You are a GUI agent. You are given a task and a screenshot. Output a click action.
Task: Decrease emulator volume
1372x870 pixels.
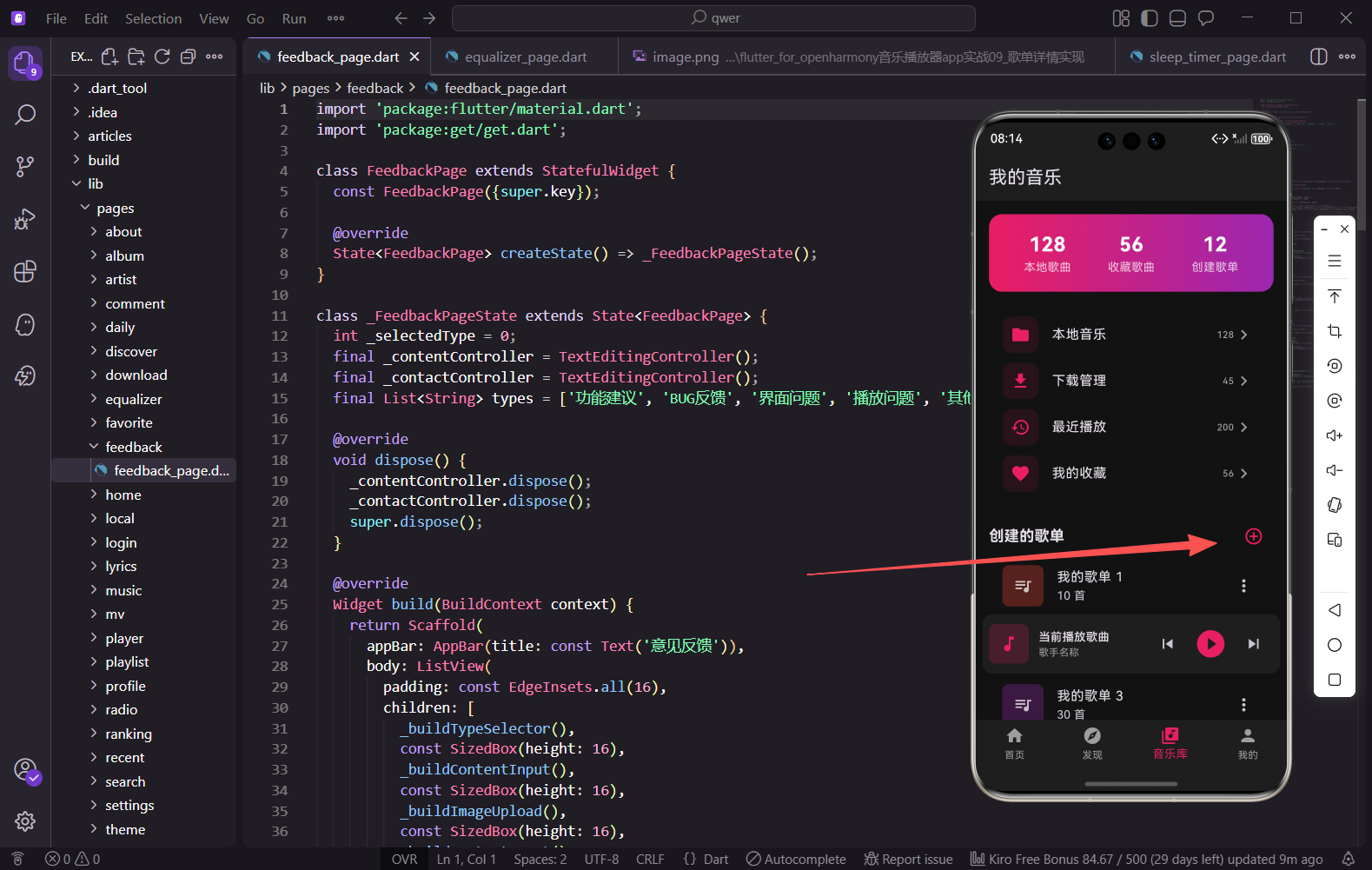click(x=1335, y=470)
